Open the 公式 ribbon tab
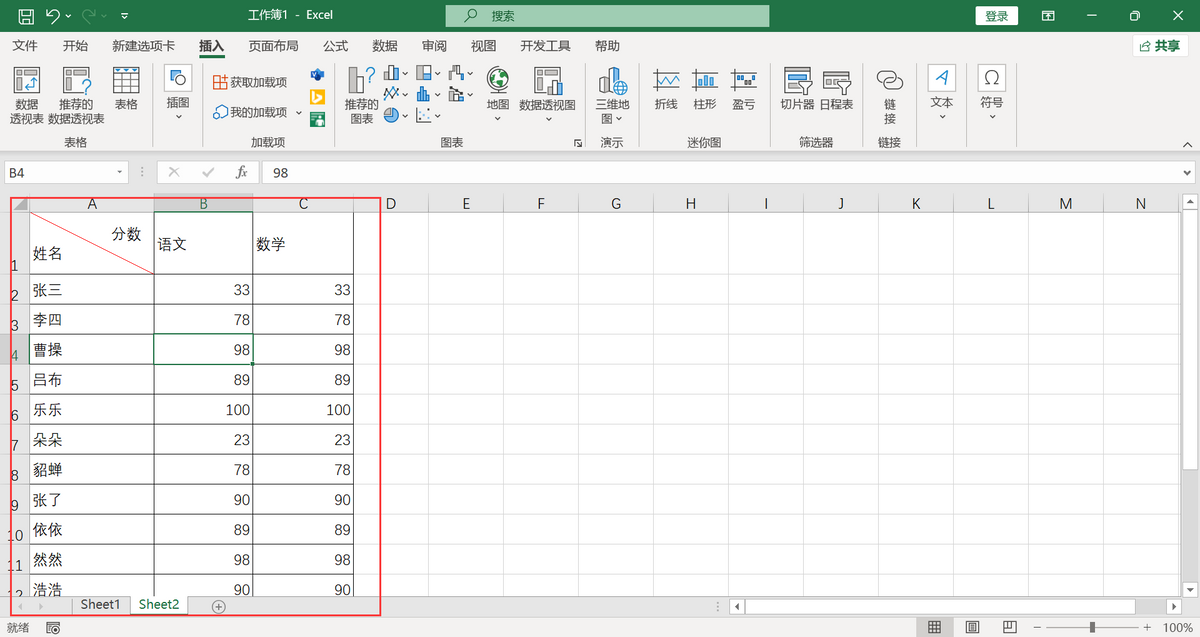1200x637 pixels. pos(335,46)
